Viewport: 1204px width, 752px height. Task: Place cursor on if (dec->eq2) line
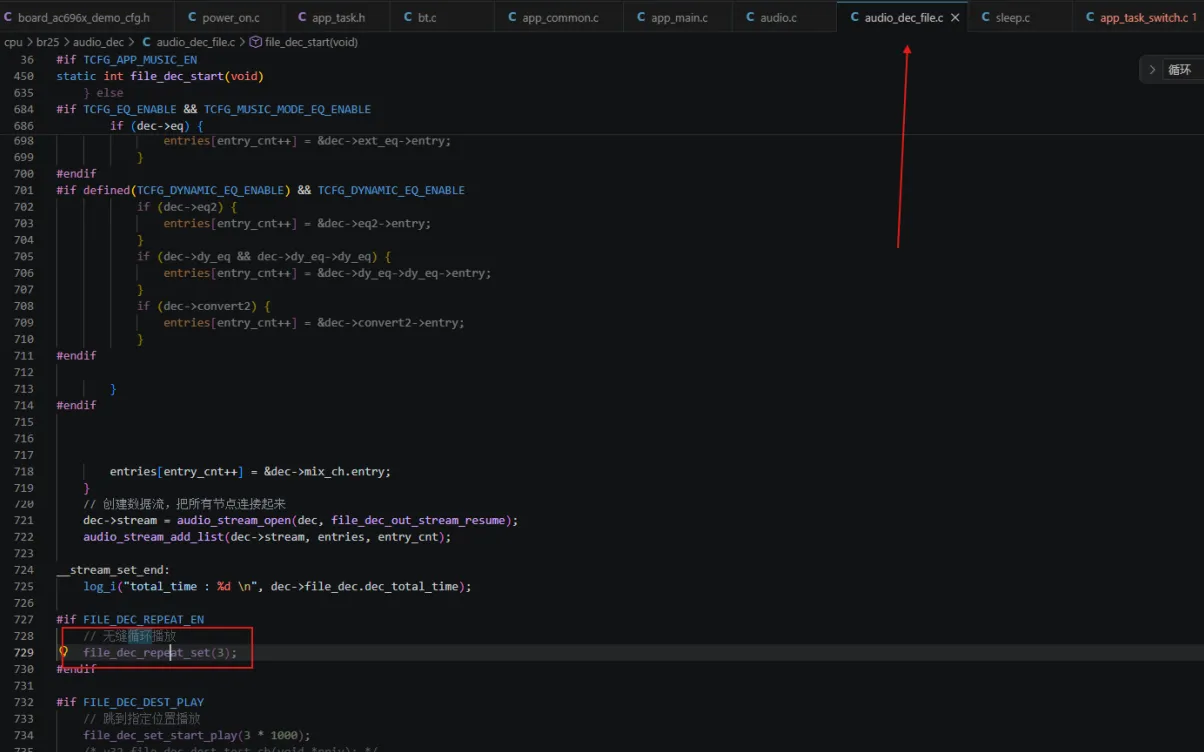click(187, 207)
